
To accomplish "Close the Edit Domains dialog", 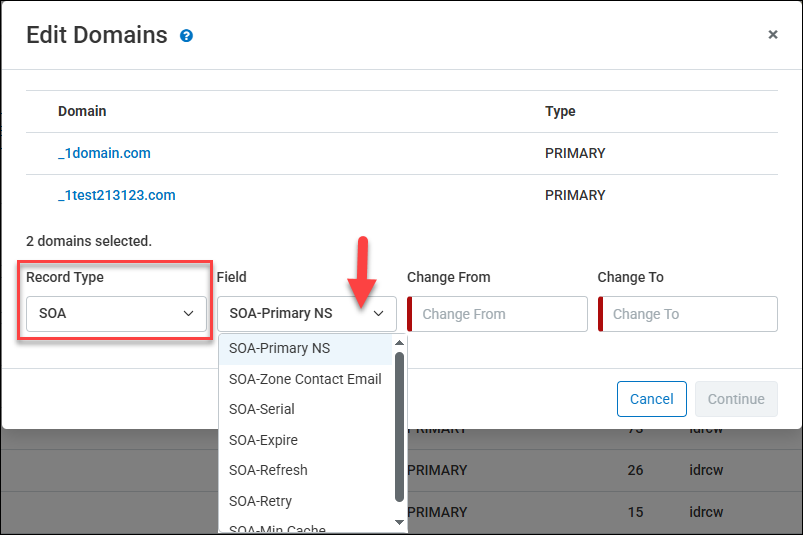I will coord(772,35).
